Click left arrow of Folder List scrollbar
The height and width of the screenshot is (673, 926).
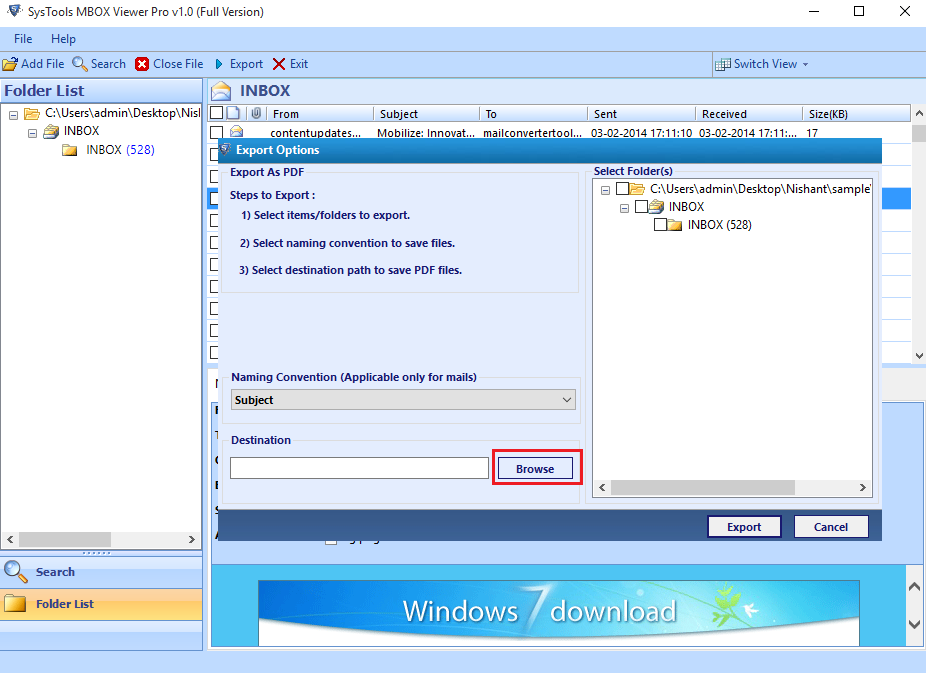[x=10, y=540]
